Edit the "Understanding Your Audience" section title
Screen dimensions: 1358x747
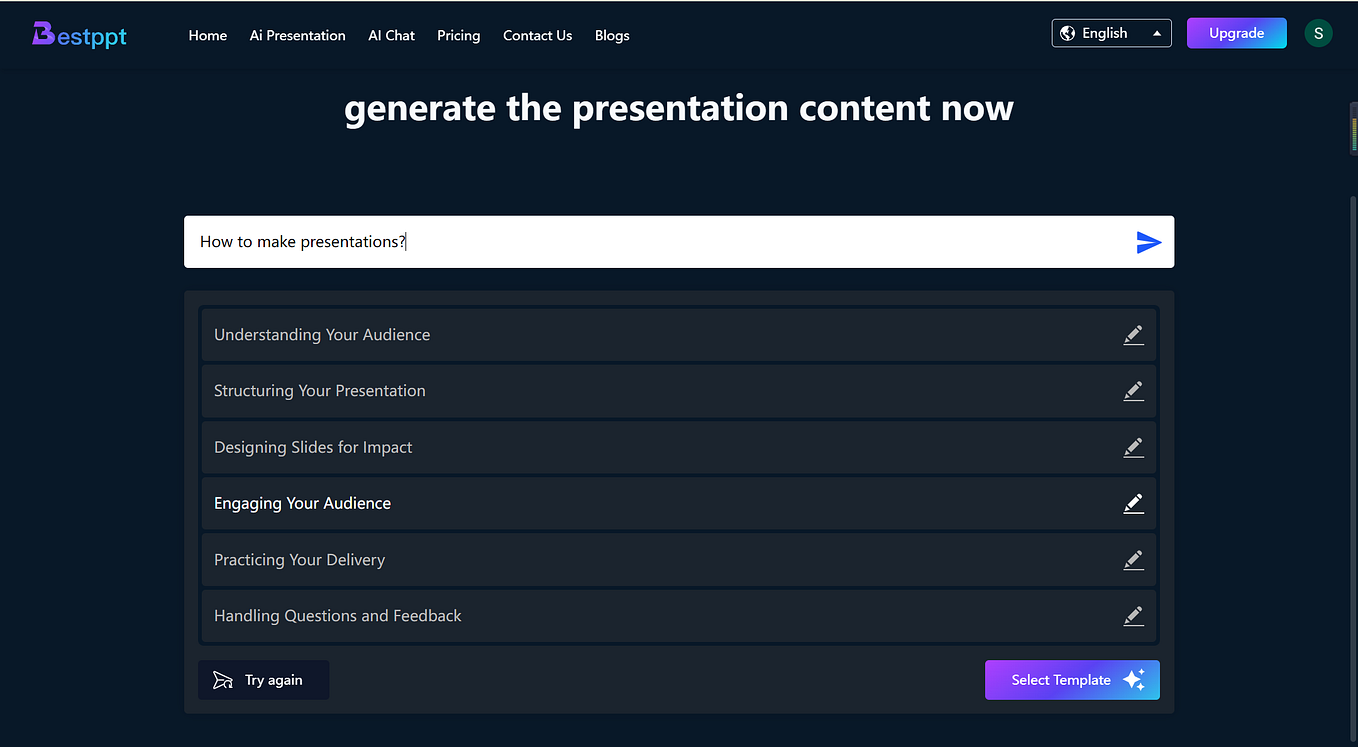click(1133, 335)
